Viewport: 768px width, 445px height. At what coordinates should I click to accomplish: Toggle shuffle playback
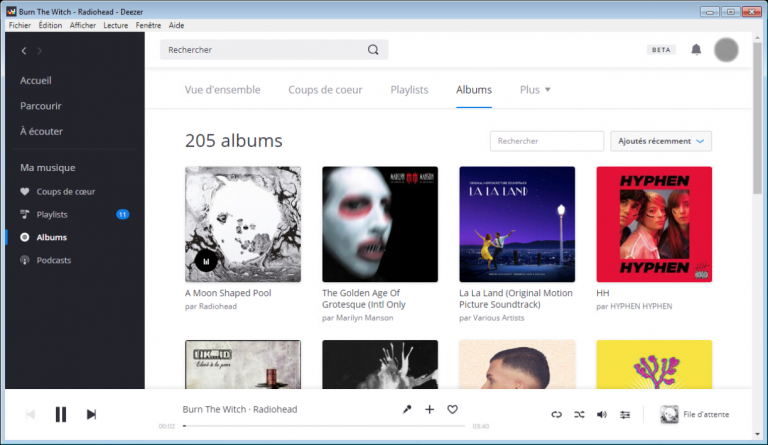579,414
